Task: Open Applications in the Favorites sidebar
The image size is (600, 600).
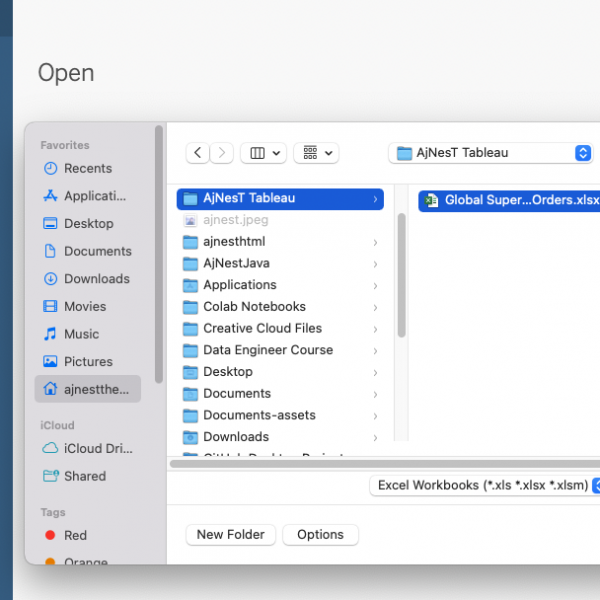Action: click(x=94, y=196)
